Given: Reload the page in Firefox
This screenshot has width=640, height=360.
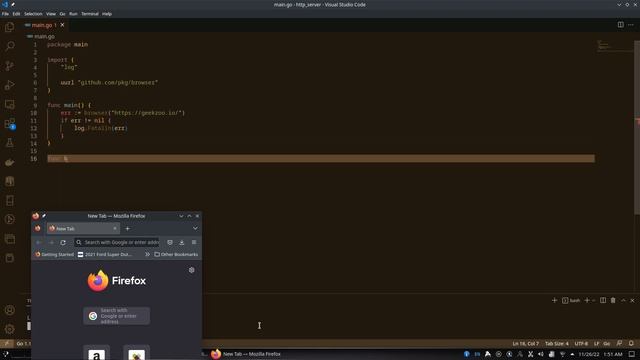Looking at the screenshot, I should 63,242.
